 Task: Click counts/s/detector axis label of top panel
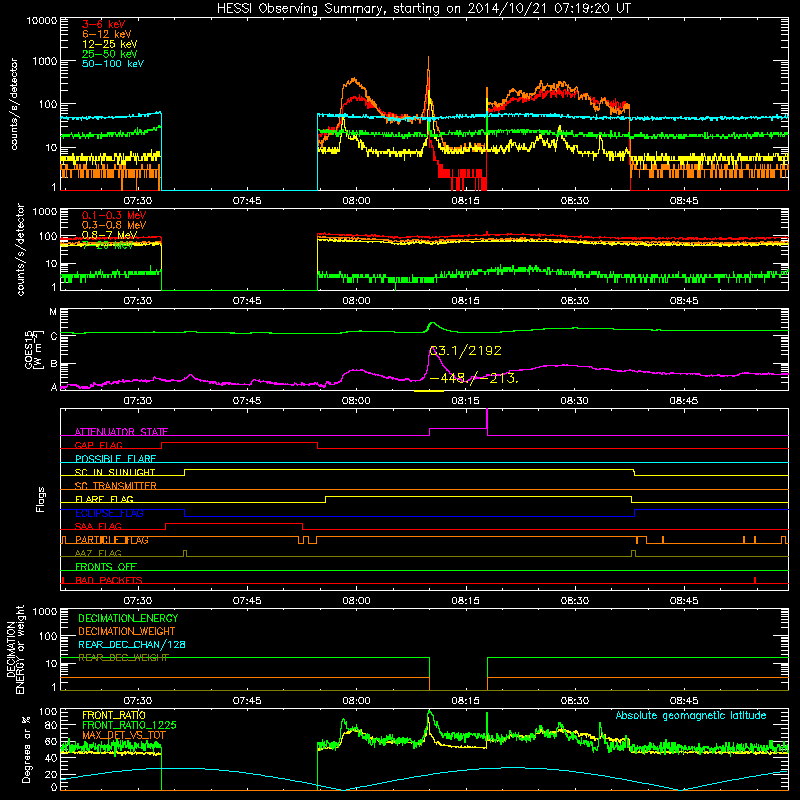click(x=13, y=104)
